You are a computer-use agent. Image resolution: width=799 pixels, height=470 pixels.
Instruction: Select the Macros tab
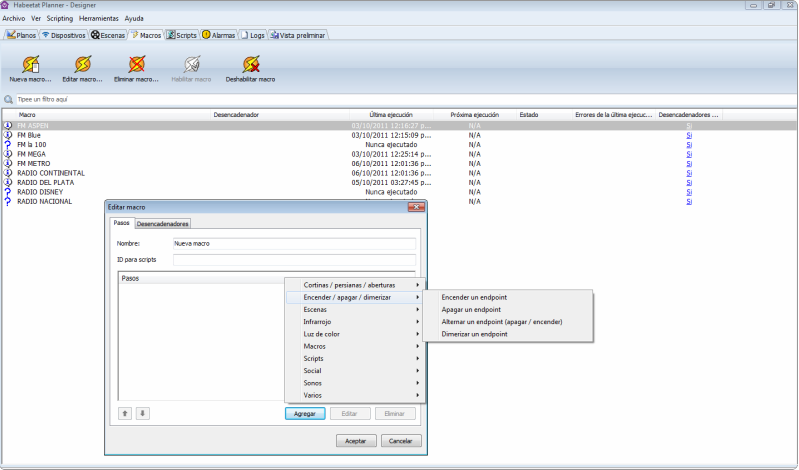[146, 35]
